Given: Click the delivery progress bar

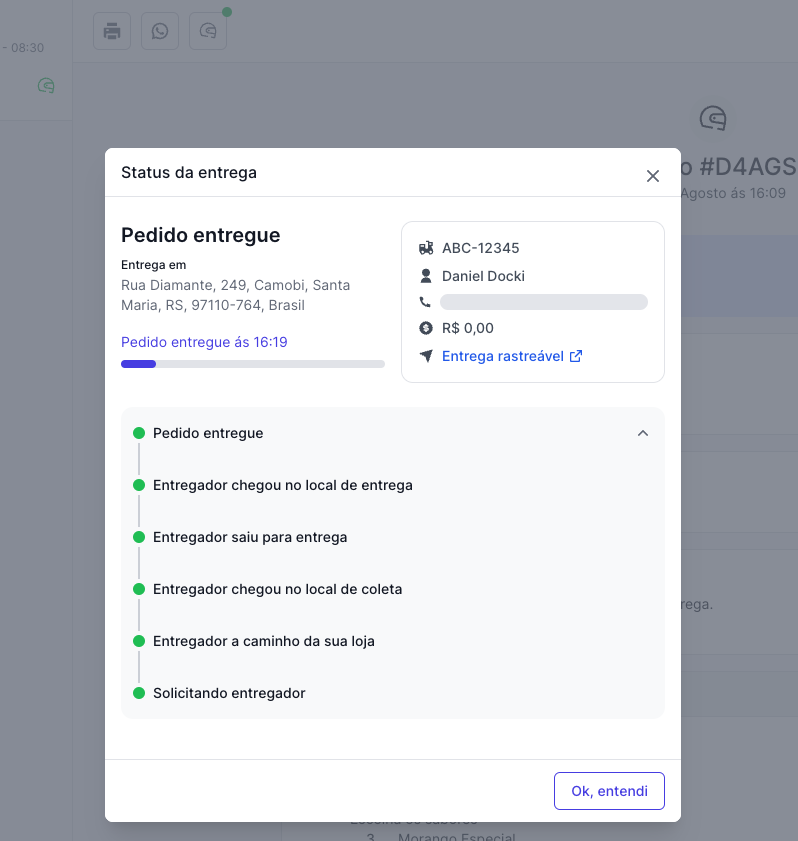Looking at the screenshot, I should (253, 364).
